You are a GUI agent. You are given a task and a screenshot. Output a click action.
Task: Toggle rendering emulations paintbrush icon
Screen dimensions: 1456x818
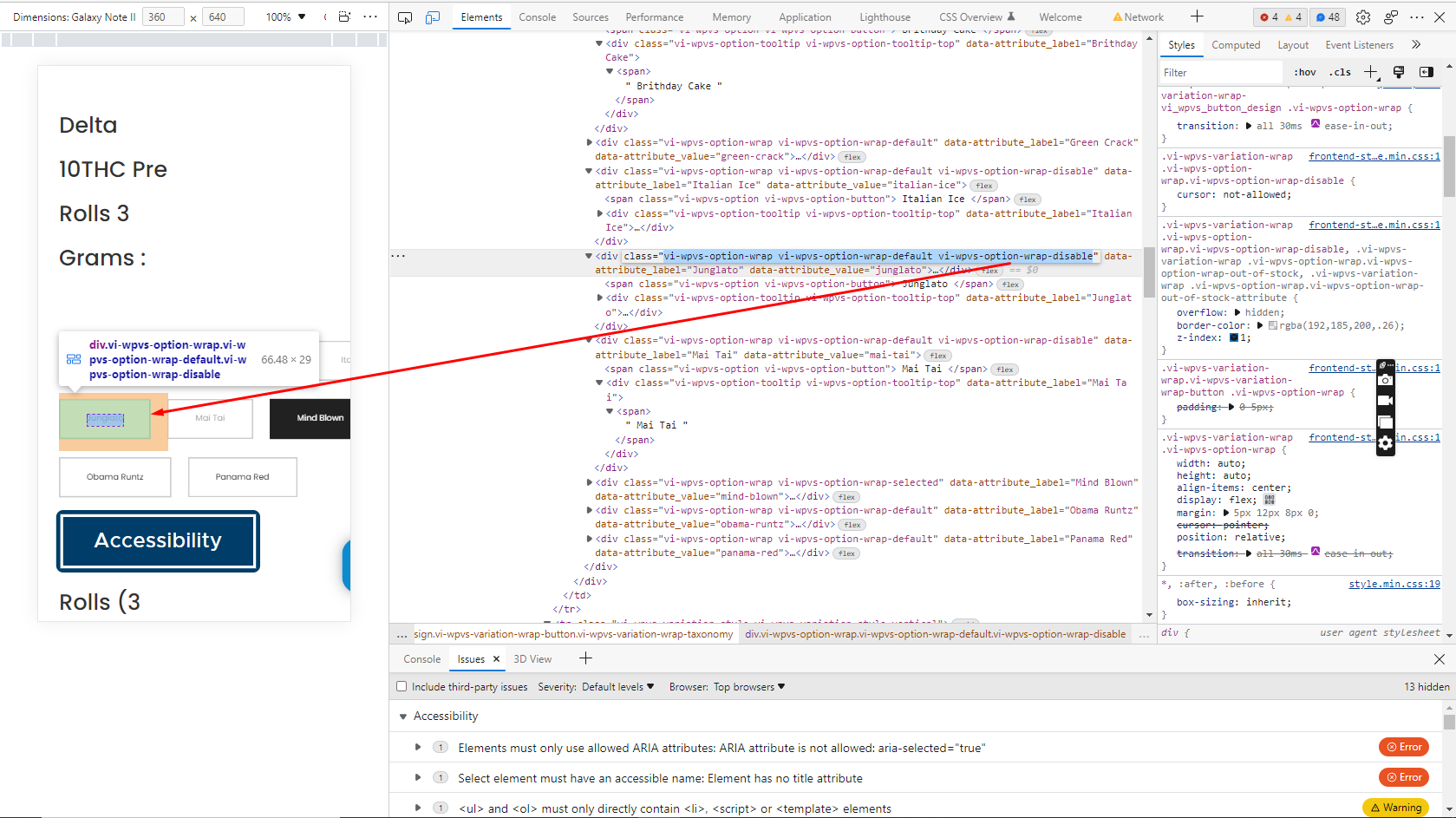(x=1399, y=72)
